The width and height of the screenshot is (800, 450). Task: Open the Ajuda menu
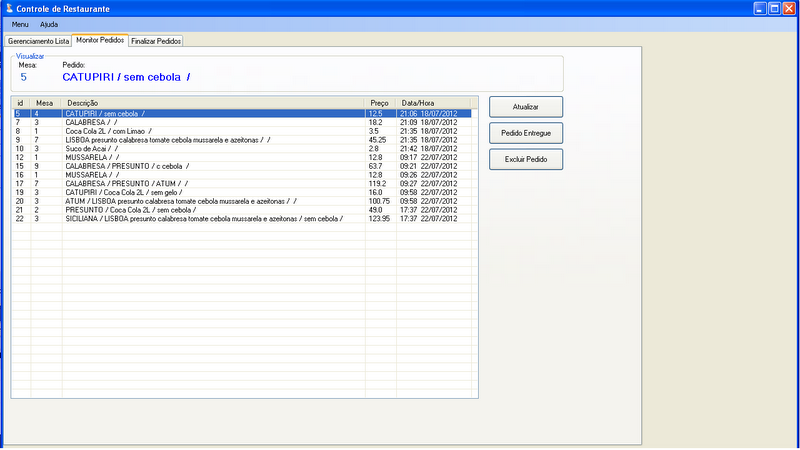coord(49,24)
